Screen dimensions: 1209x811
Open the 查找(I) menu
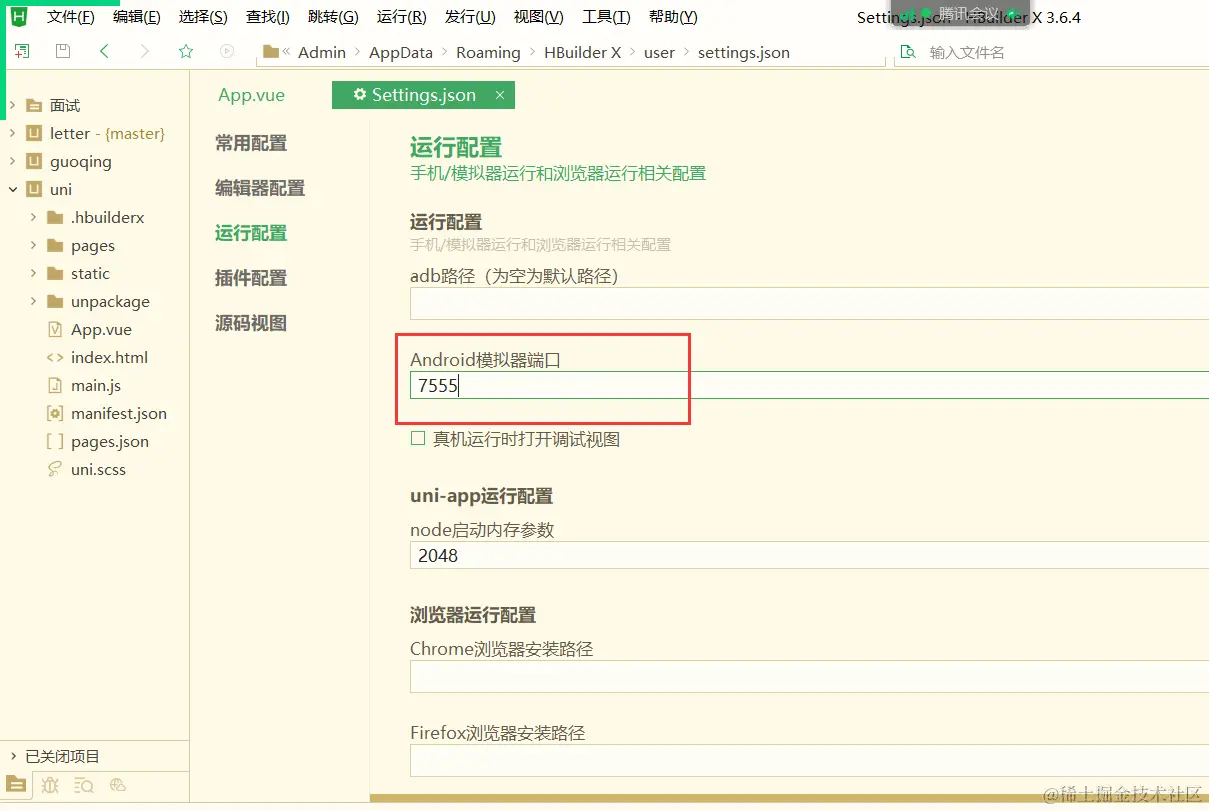point(268,17)
